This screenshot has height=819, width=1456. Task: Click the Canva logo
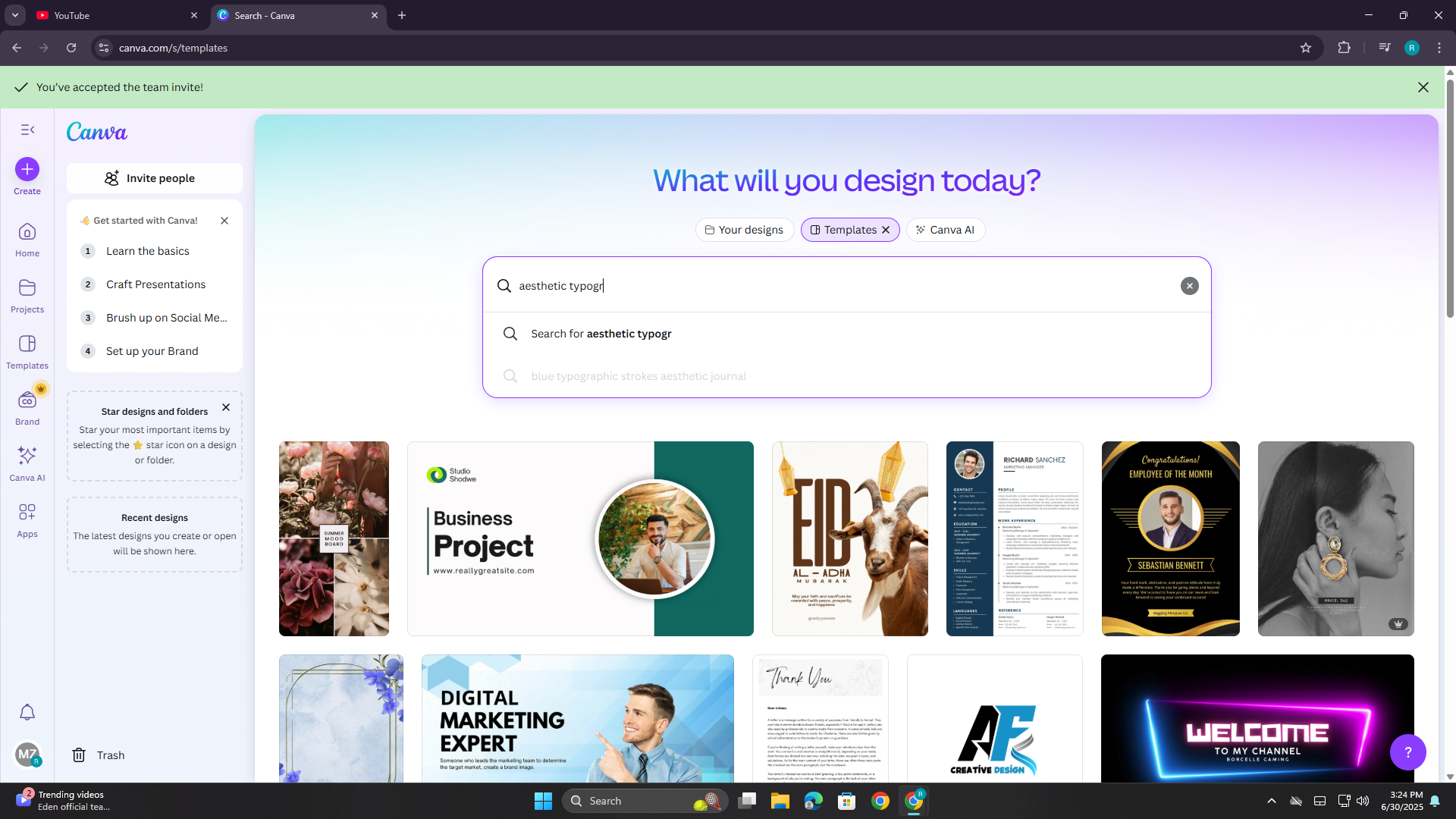pos(97,132)
